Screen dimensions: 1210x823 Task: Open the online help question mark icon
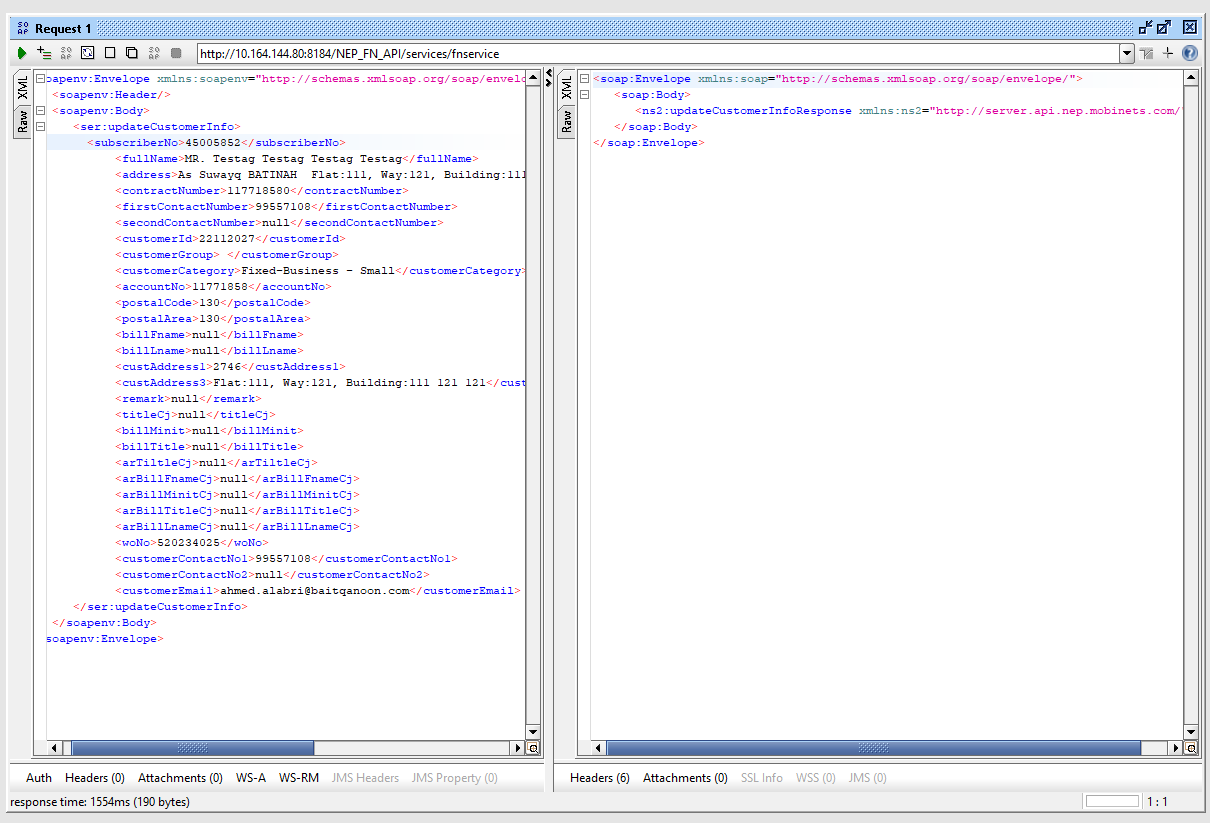pyautogui.click(x=1189, y=53)
